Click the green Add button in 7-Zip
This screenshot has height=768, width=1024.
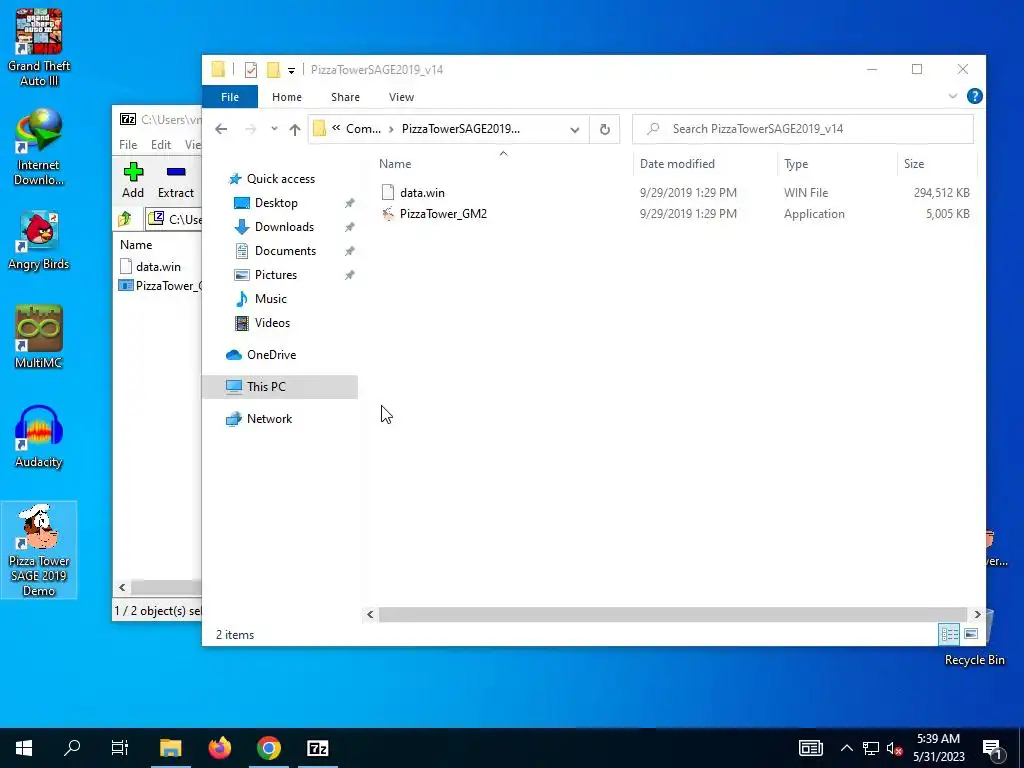pos(133,180)
